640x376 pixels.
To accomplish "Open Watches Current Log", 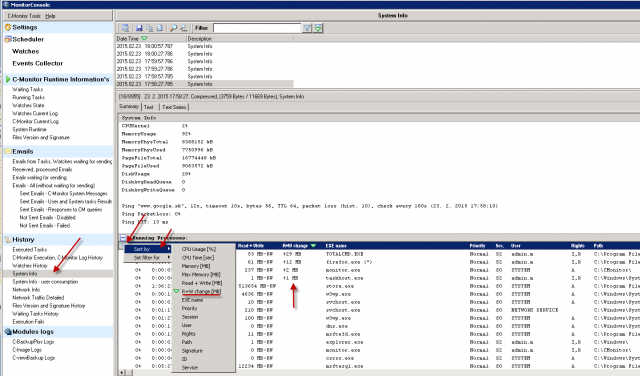I will pyautogui.click(x=35, y=113).
